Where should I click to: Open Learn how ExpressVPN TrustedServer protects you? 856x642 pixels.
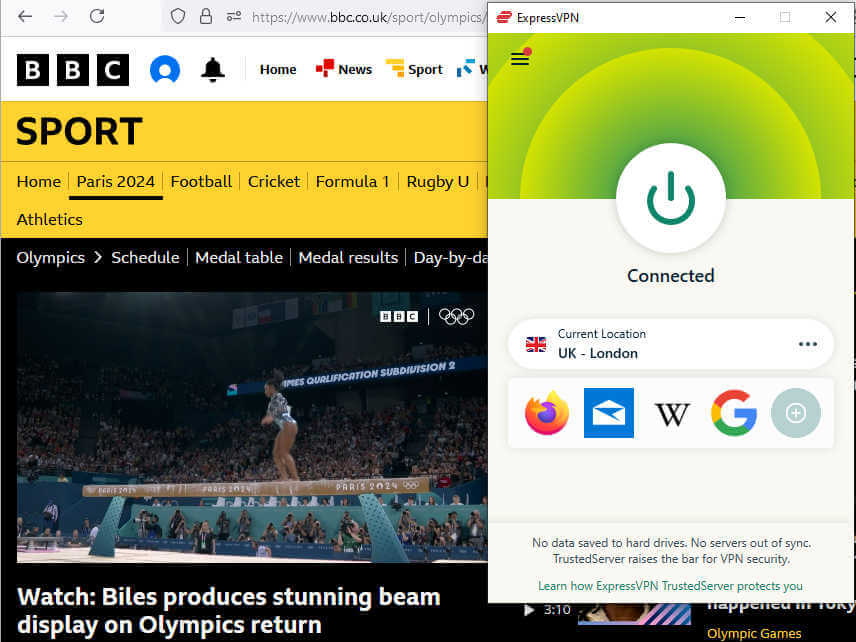click(670, 586)
